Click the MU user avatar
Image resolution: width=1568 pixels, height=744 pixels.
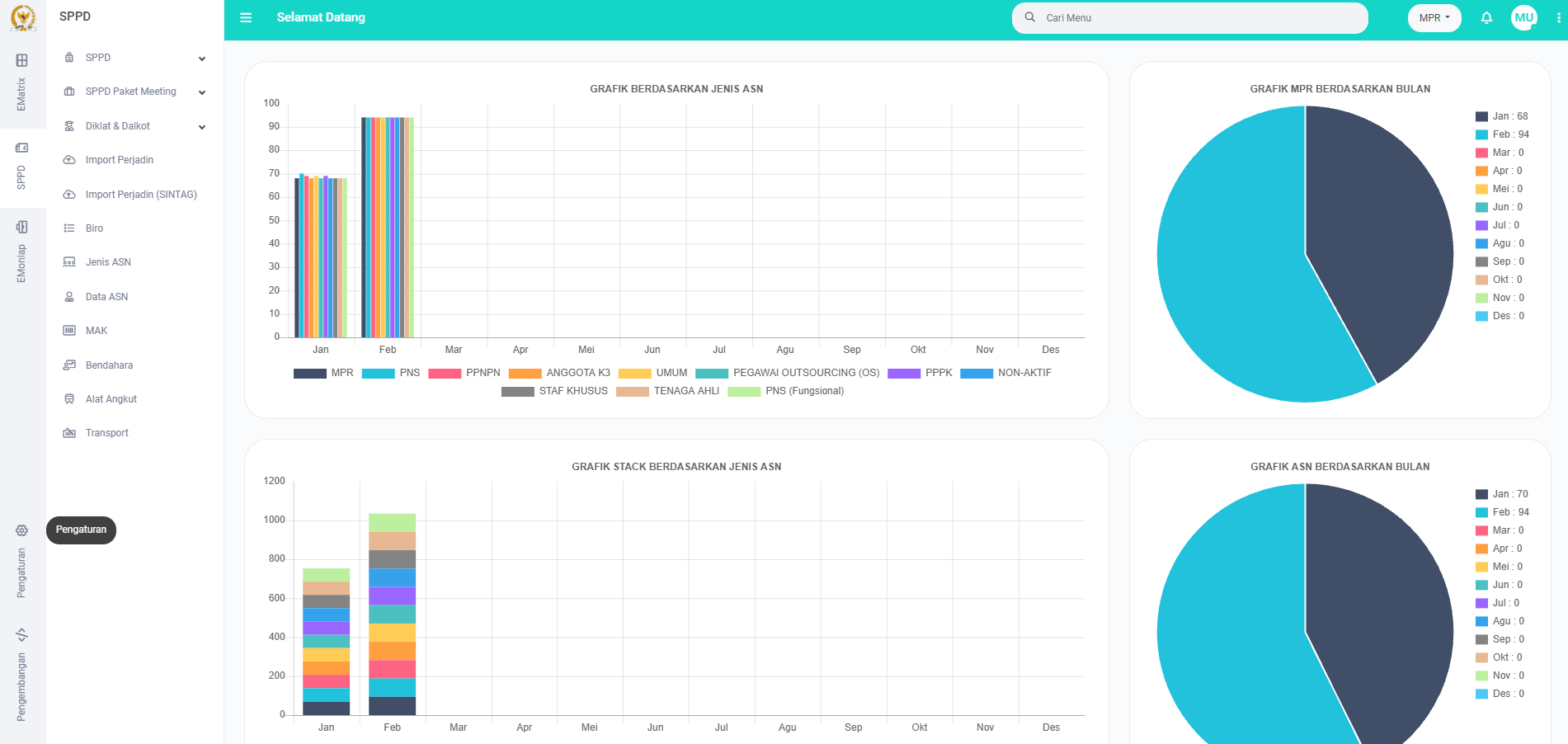click(1523, 17)
